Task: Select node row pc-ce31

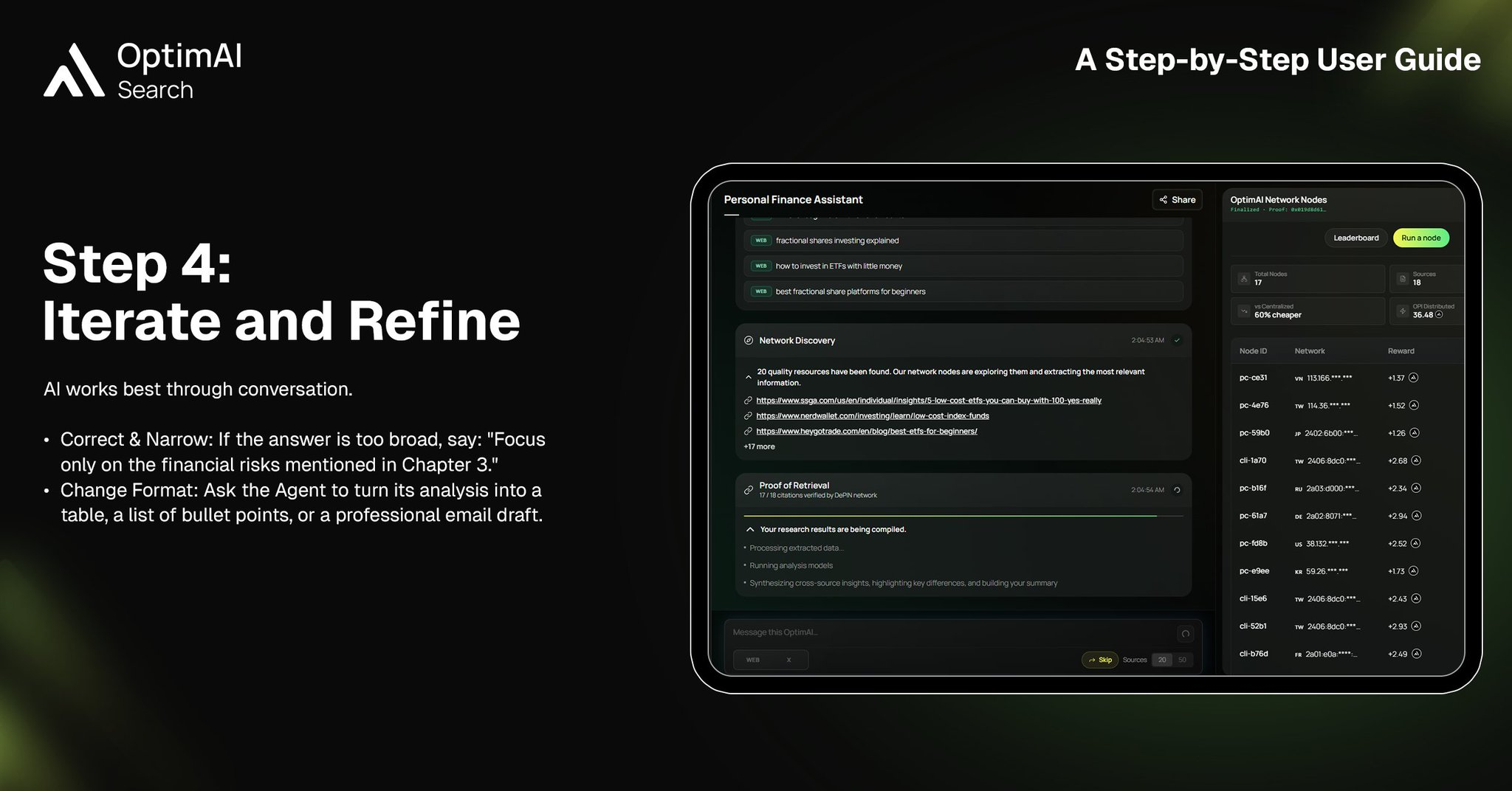Action: pos(1348,378)
